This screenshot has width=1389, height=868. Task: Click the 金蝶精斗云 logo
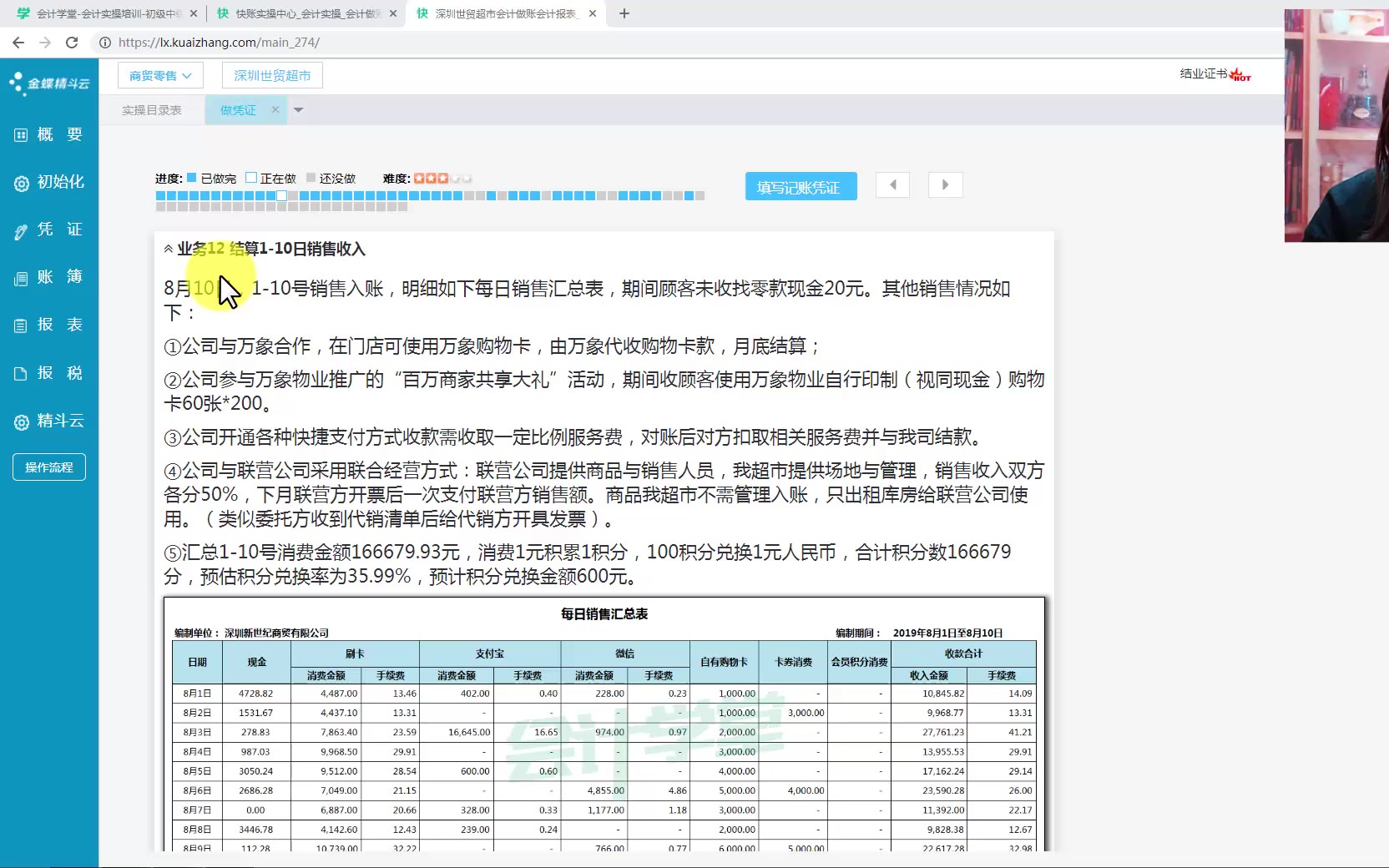click(x=48, y=83)
